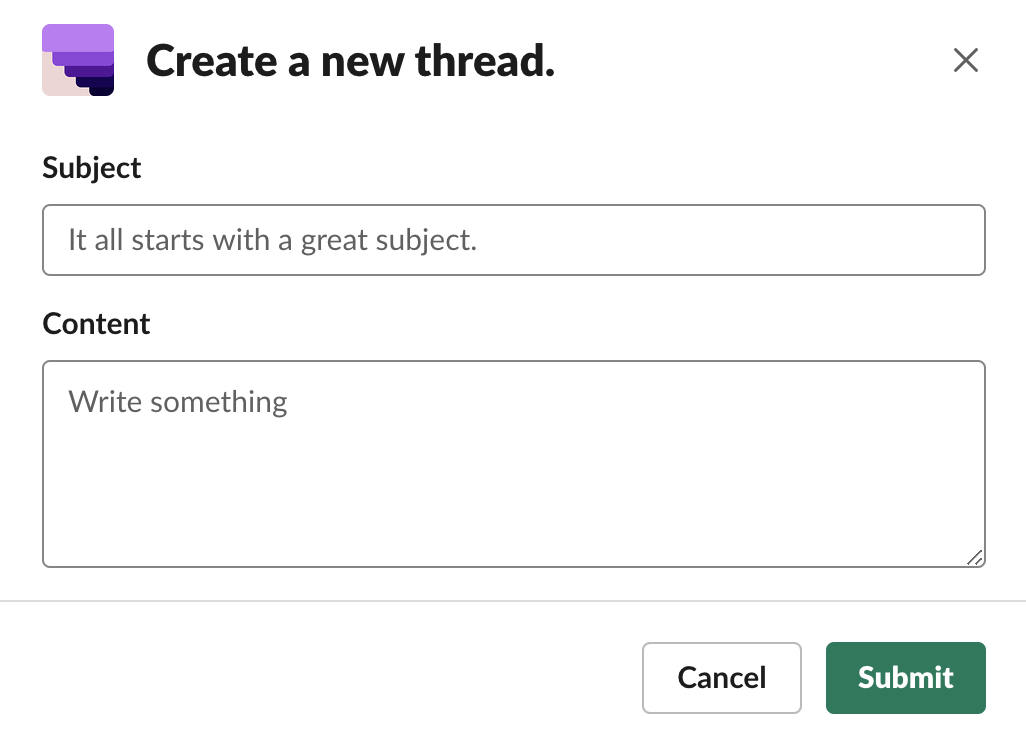This screenshot has width=1026, height=744.
Task: Grab the diagonal resize handle of Content
Action: [975, 558]
